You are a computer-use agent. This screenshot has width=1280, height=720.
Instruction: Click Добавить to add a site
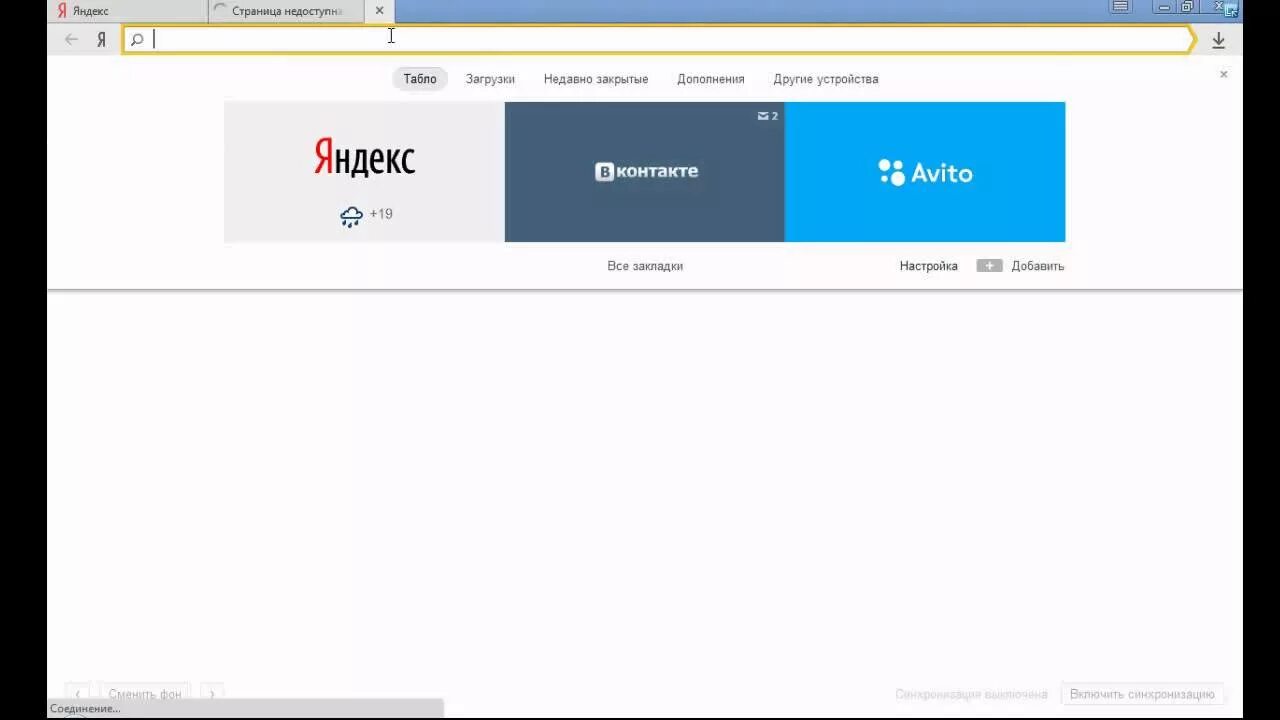click(1038, 266)
